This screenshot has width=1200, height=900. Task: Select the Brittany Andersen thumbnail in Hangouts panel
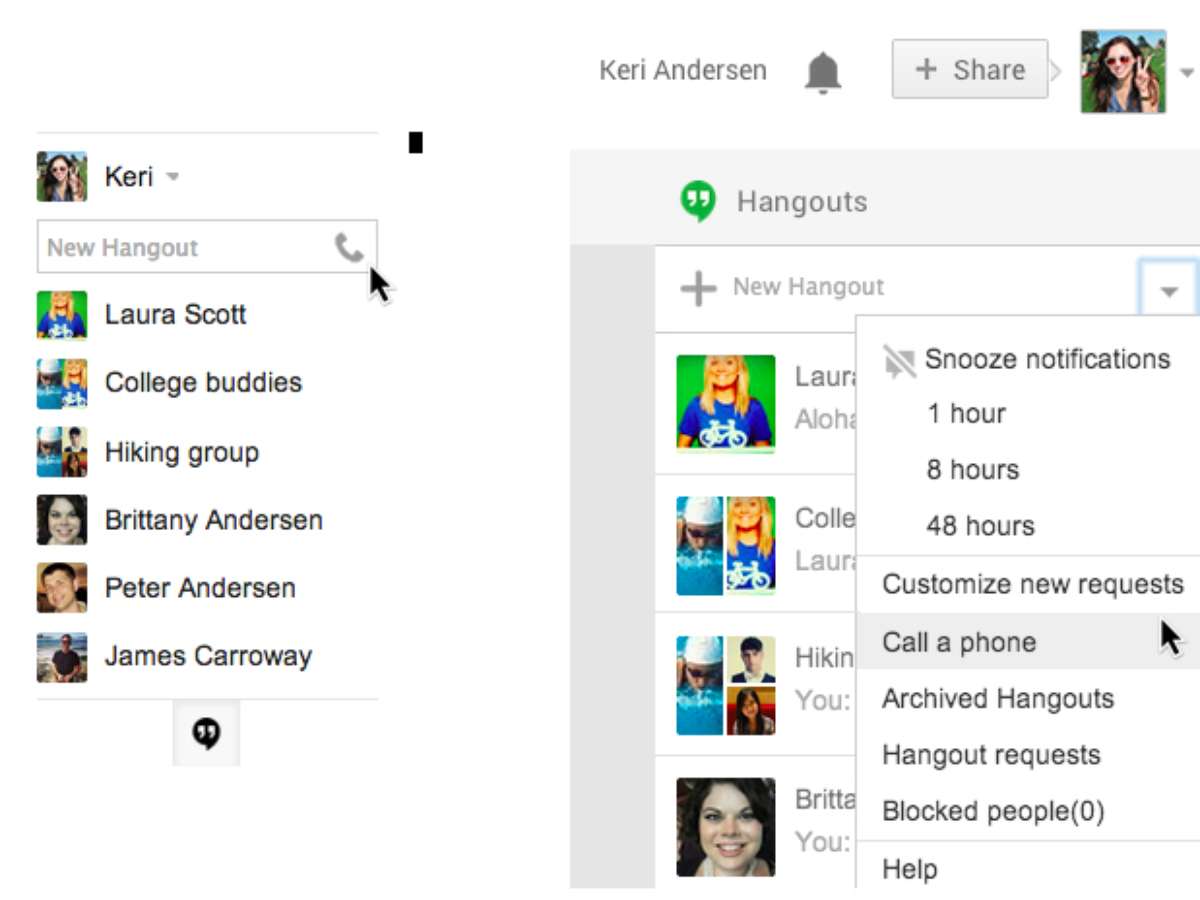click(725, 827)
